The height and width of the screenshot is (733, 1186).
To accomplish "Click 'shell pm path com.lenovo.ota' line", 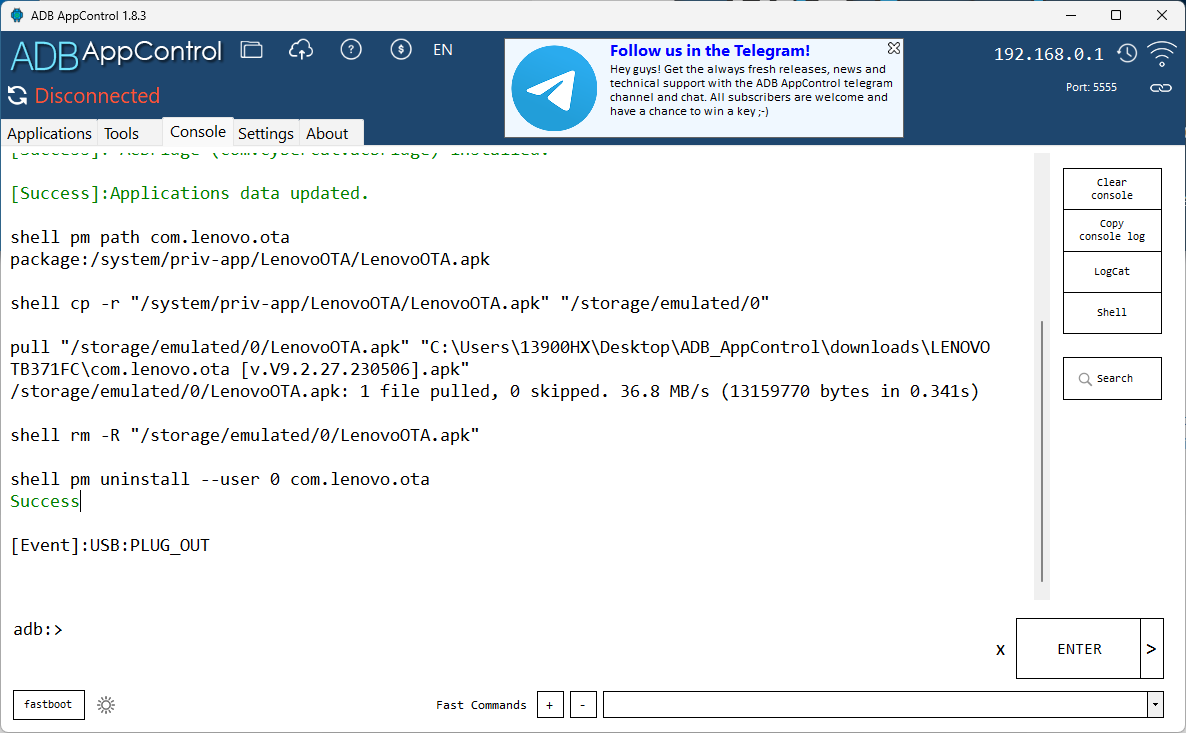I will click(150, 238).
